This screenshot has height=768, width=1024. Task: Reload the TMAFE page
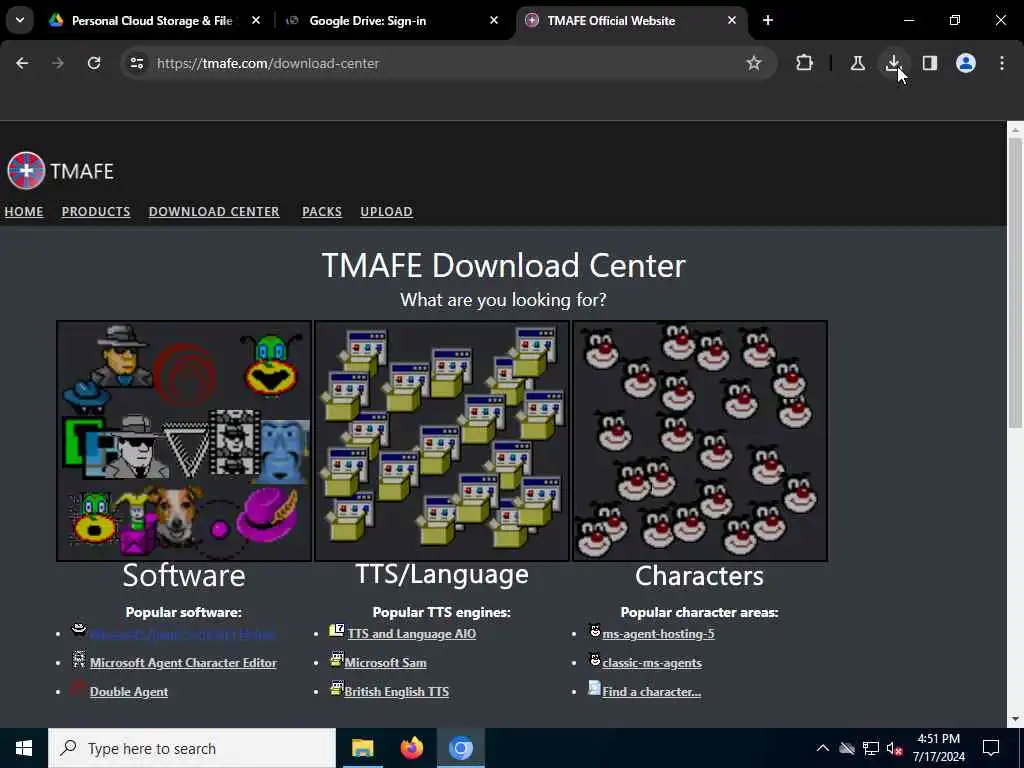pyautogui.click(x=94, y=63)
